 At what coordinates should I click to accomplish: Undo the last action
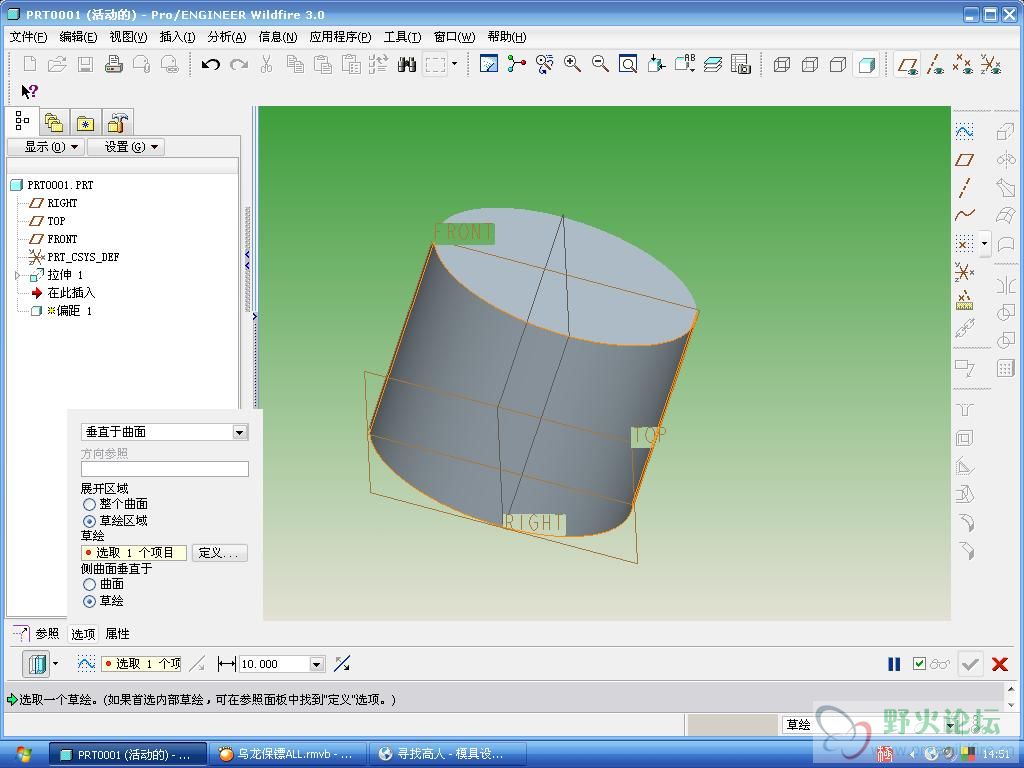[x=210, y=64]
